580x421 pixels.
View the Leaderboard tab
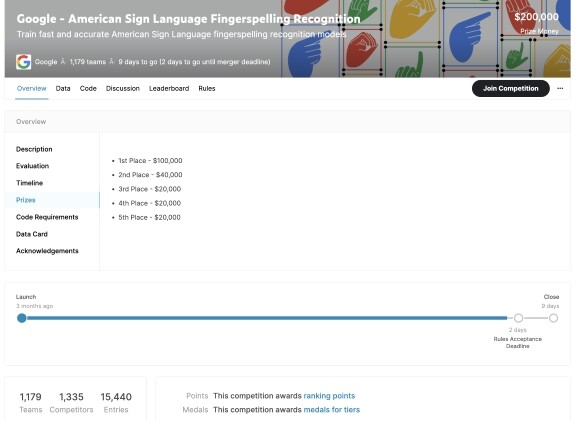click(x=169, y=88)
